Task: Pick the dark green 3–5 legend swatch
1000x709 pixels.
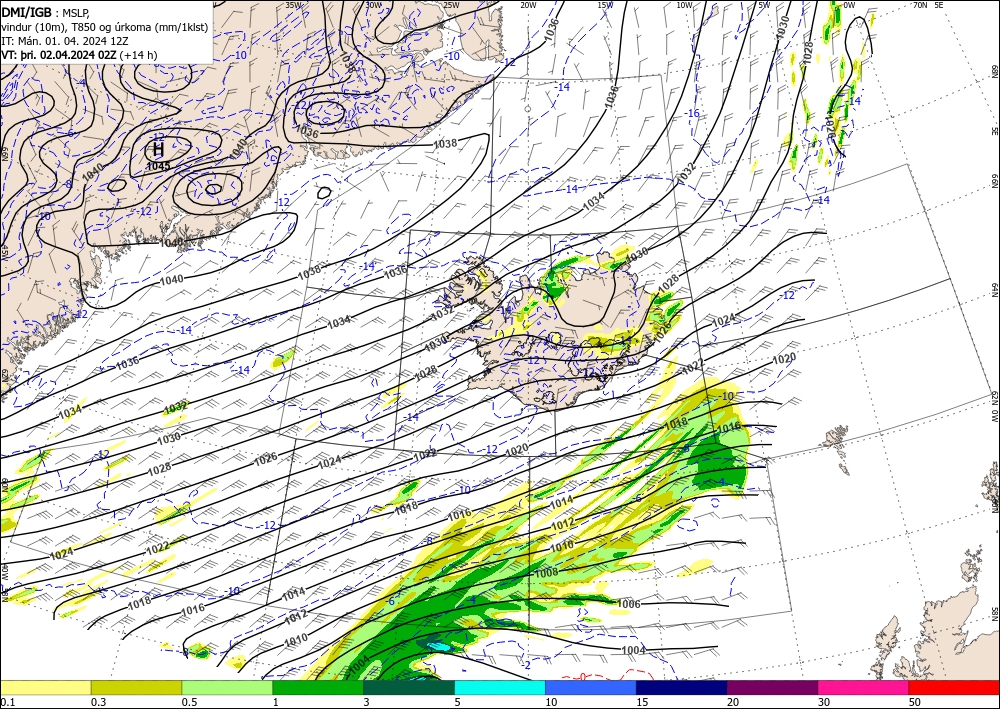Action: (x=409, y=687)
